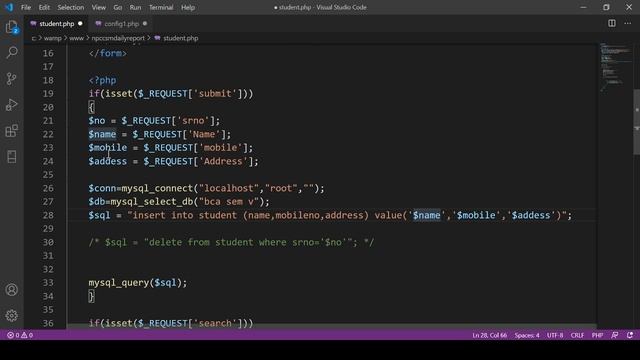Image resolution: width=640 pixels, height=360 pixels.
Task: Click the "bca sem v" database name string
Action: click(x=229, y=202)
